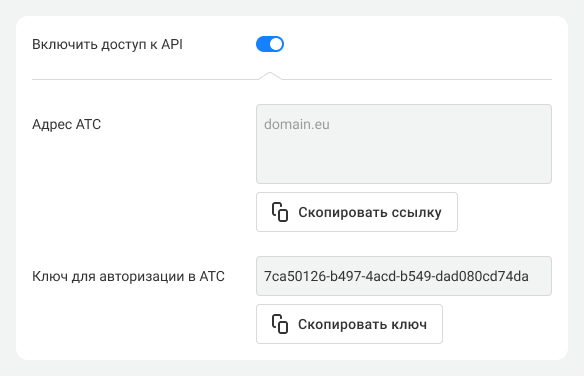Click the blue track of the API toggle
Viewport: 584px width, 376px height.
point(262,44)
